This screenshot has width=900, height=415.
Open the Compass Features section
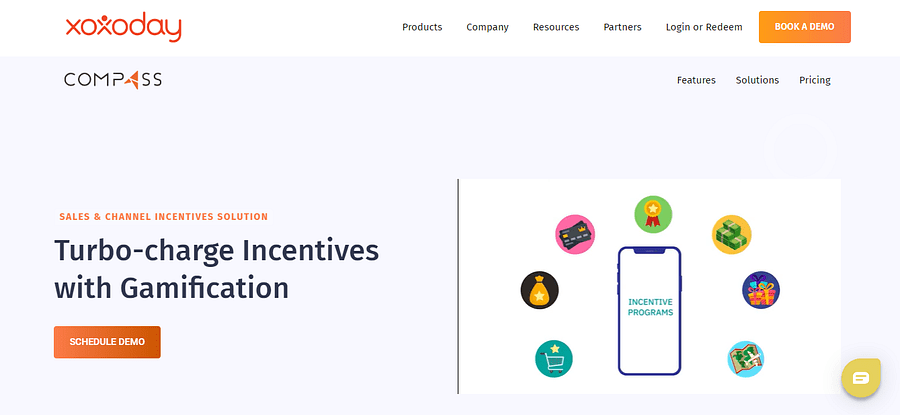tap(696, 80)
